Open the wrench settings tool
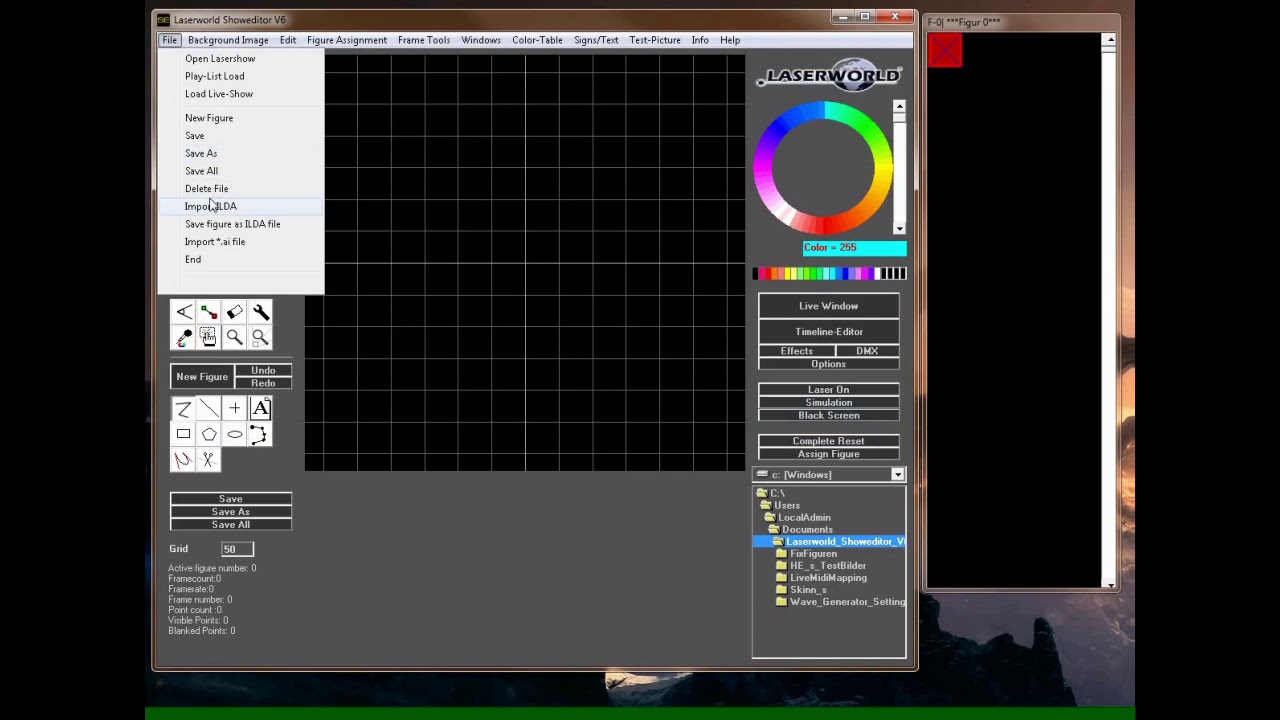Viewport: 1280px width, 720px height. [260, 313]
